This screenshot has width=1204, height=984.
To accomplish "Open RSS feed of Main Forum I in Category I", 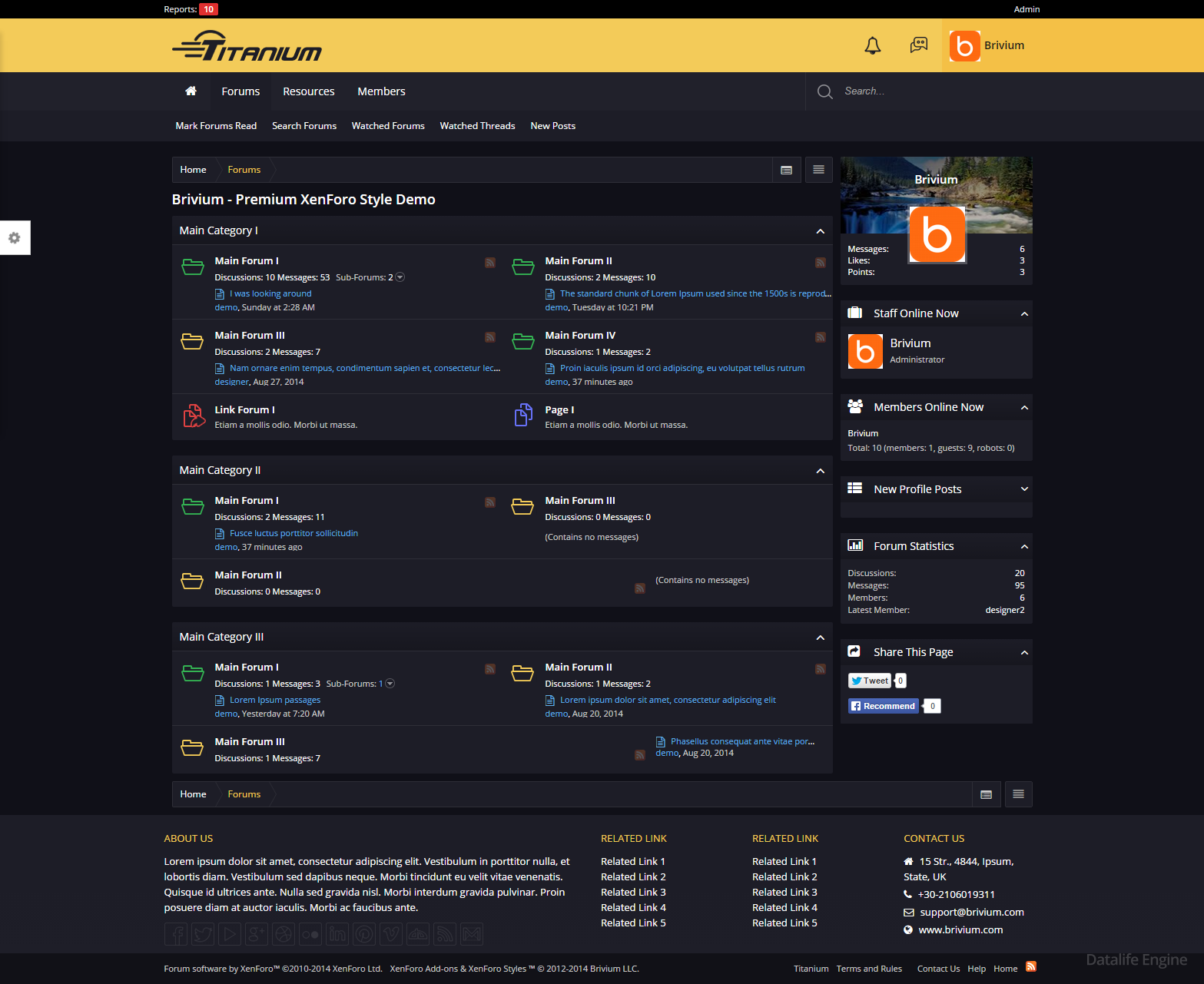I will [x=490, y=263].
